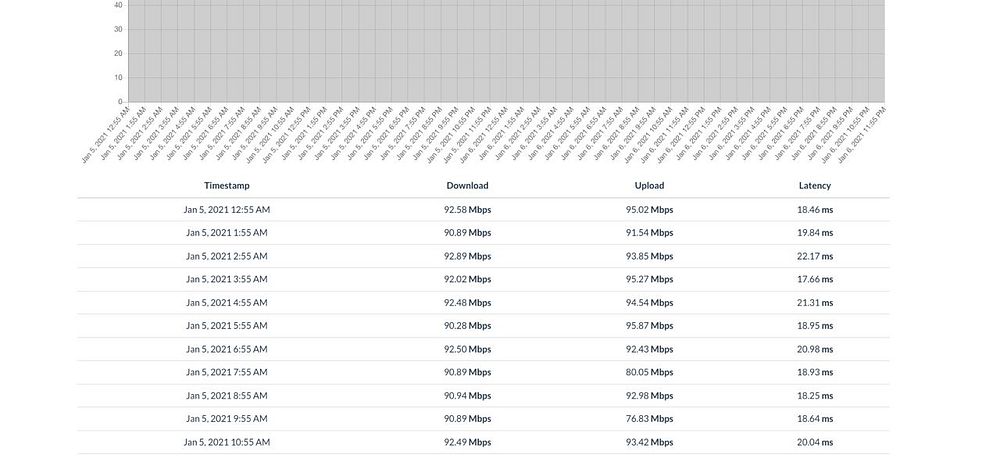Select the Jan 5, 2021 8:55 AM timestamp
Viewport: 1000px width, 459px height.
tap(226, 395)
